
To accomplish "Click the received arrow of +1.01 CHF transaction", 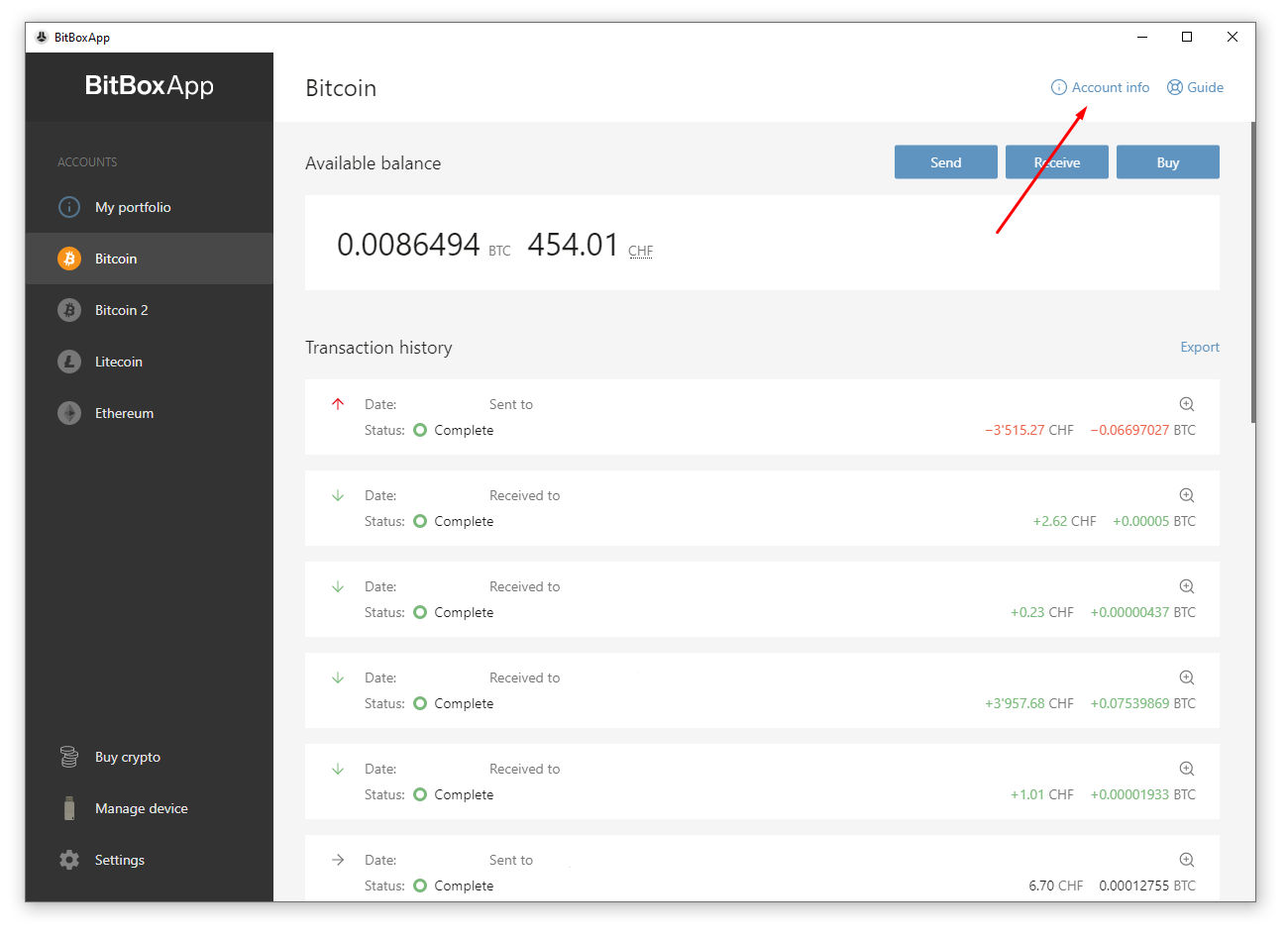I will click(338, 769).
